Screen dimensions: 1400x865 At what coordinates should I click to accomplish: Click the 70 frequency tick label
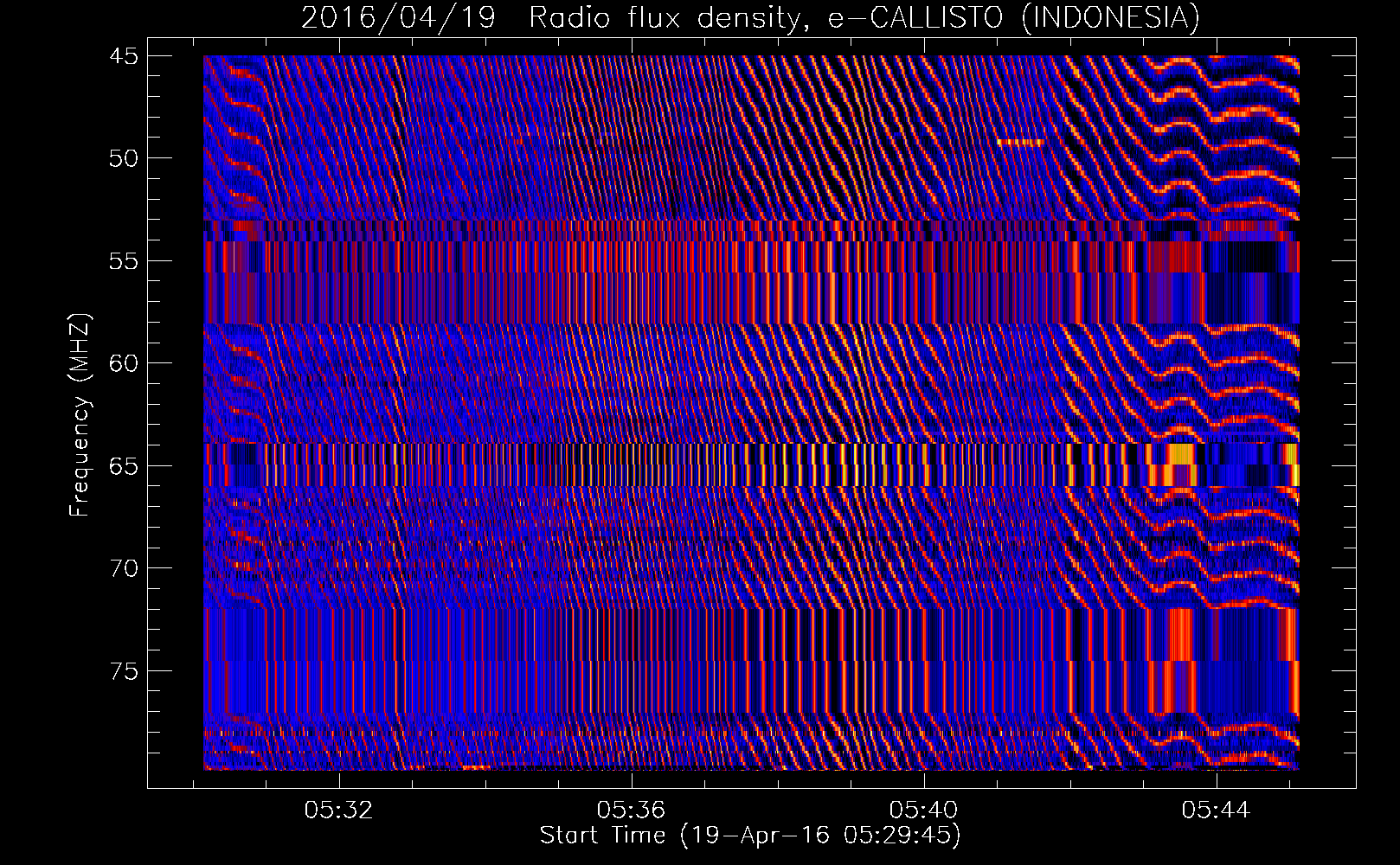[123, 568]
